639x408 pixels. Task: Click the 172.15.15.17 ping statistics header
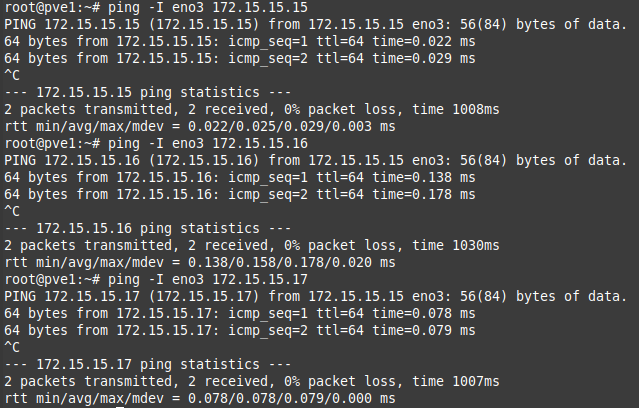click(x=148, y=365)
